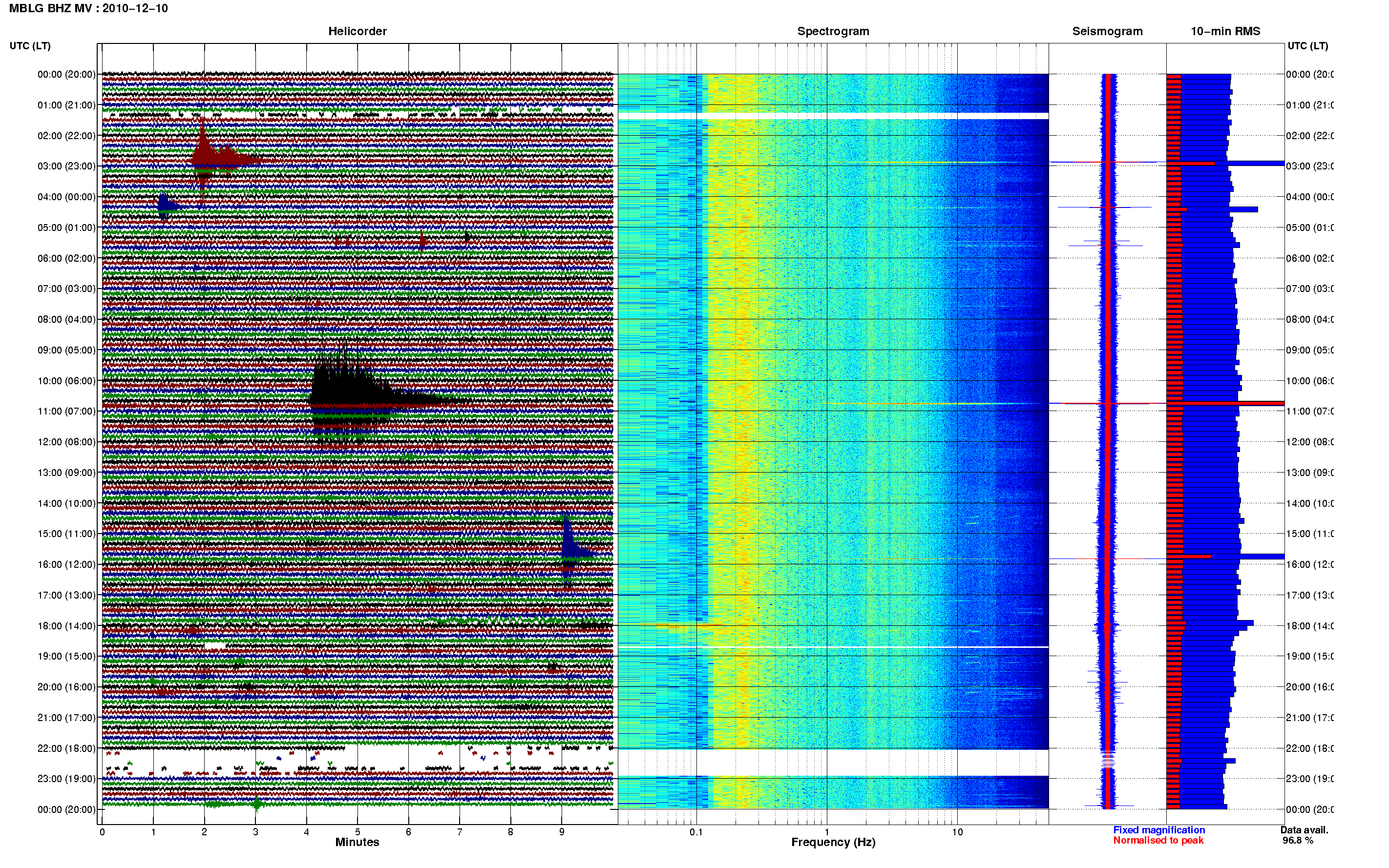This screenshot has width=1389, height=868.
Task: Click the left-axis time label '05:00 (01:00)'
Action: (66, 227)
